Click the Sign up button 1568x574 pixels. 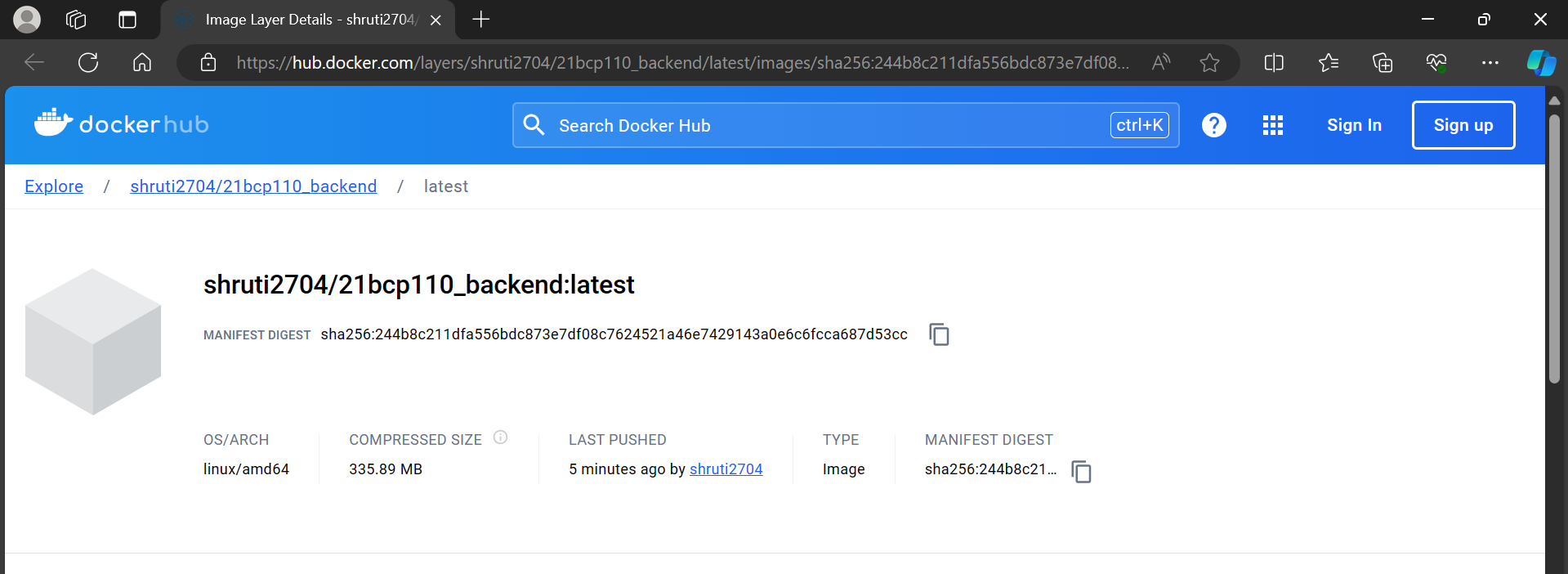click(1463, 125)
